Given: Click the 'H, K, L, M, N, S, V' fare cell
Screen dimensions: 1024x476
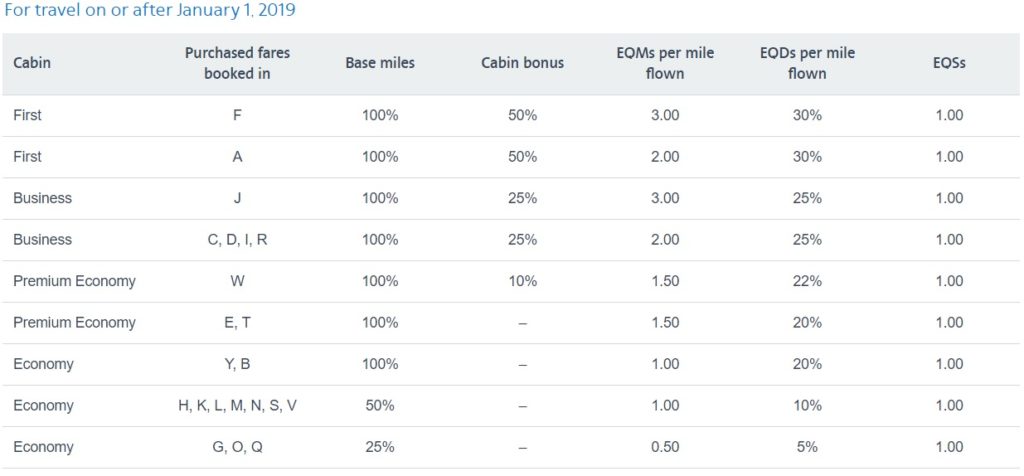Looking at the screenshot, I should tap(237, 406).
